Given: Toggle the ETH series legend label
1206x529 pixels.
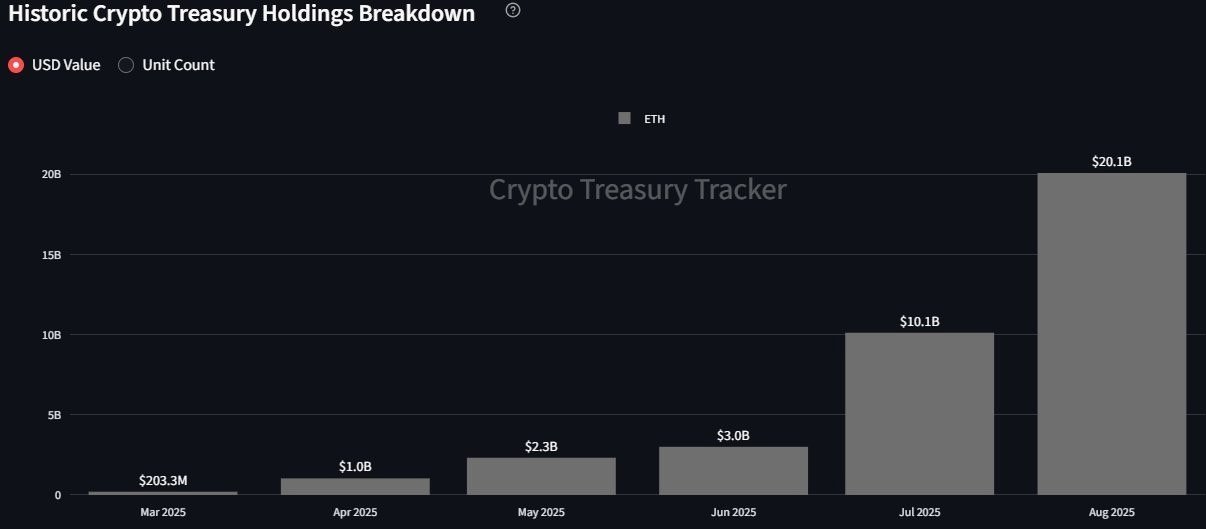Looking at the screenshot, I should click(654, 119).
